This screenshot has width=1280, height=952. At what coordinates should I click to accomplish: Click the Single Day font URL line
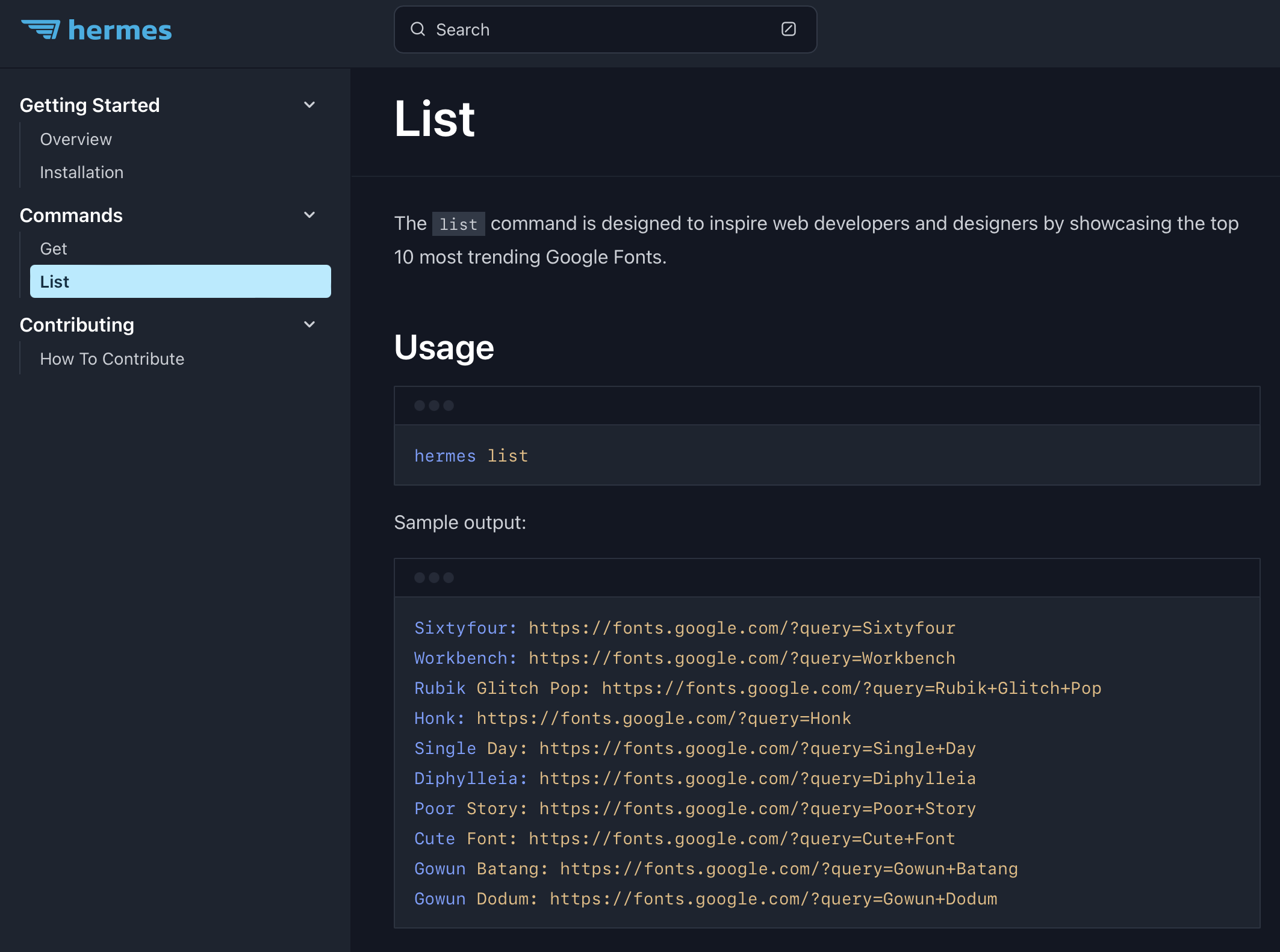[x=695, y=749]
